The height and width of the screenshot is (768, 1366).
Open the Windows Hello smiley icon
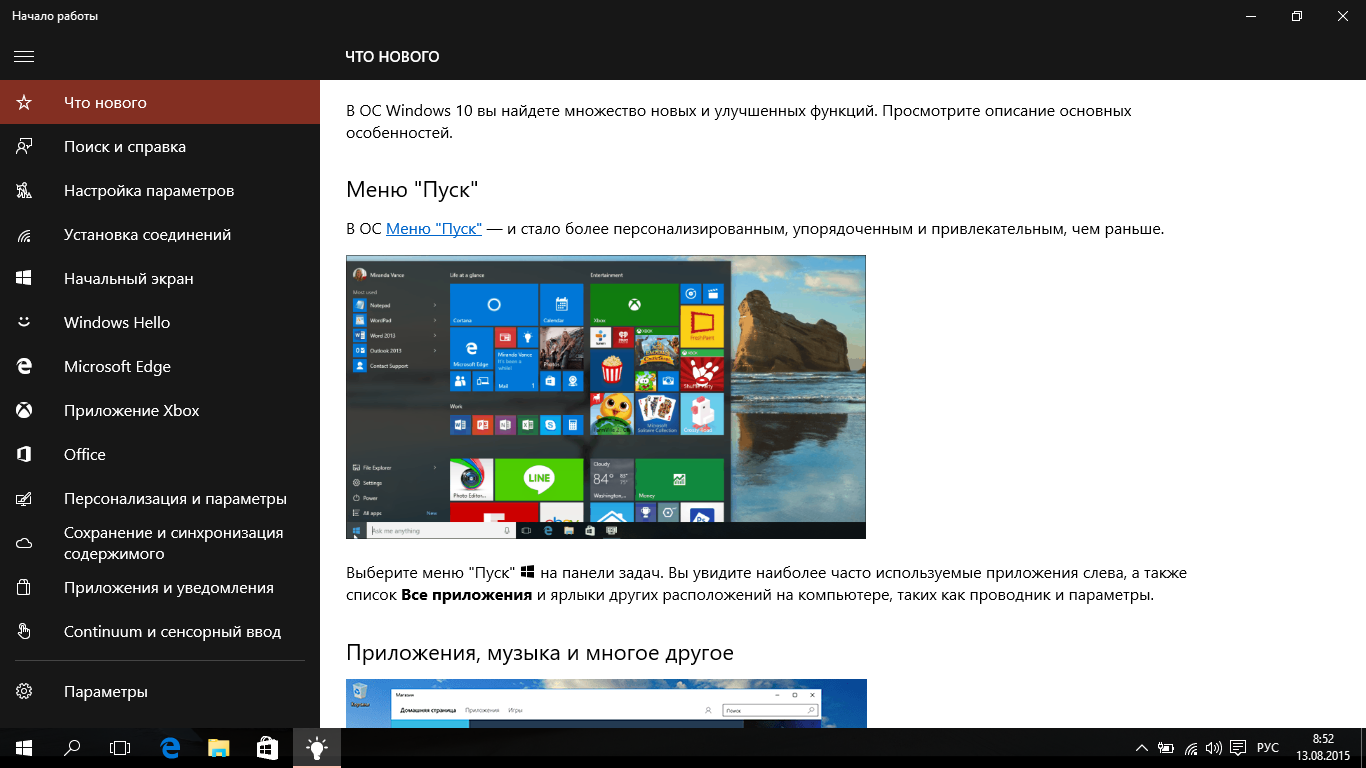click(24, 323)
